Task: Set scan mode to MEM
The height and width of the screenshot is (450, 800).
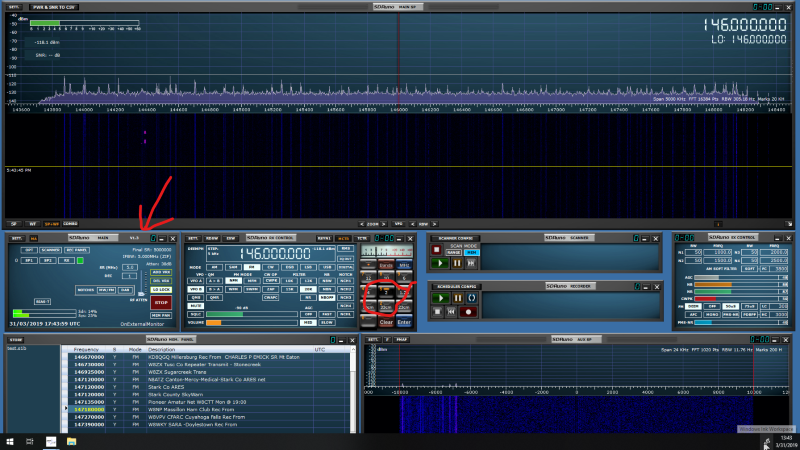Action: click(472, 253)
